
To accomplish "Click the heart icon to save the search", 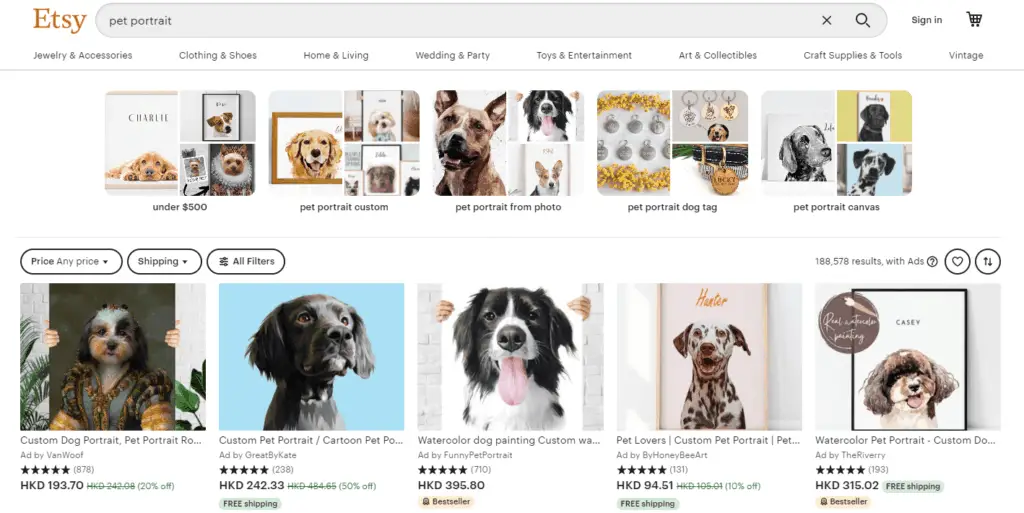I will pyautogui.click(x=957, y=261).
